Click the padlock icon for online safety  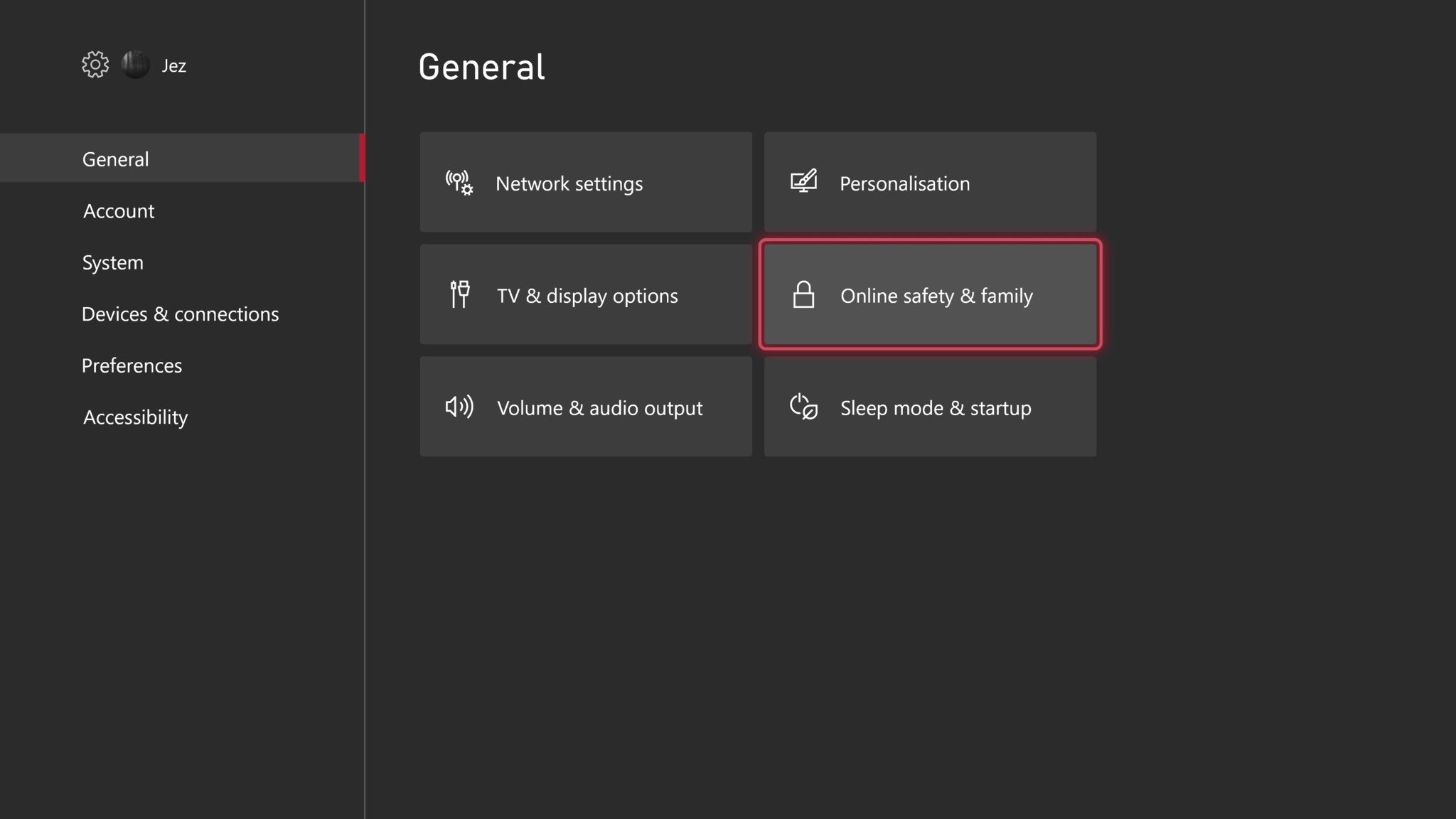pyautogui.click(x=803, y=294)
